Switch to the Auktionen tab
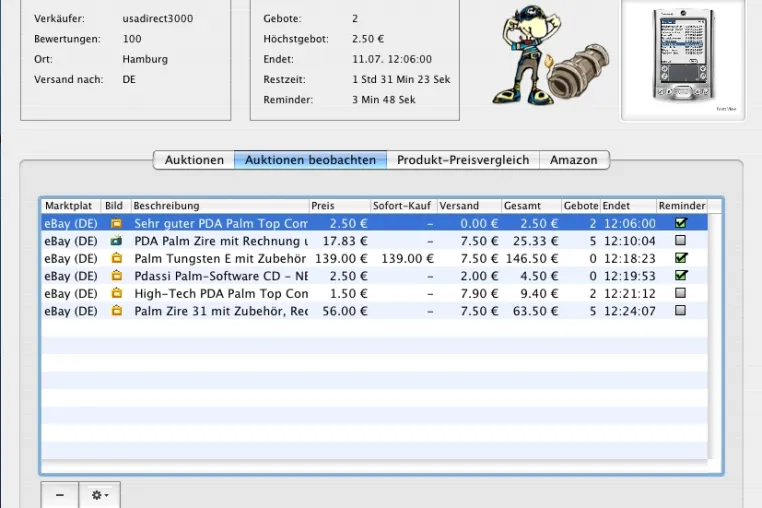This screenshot has height=508, width=762. pos(194,160)
